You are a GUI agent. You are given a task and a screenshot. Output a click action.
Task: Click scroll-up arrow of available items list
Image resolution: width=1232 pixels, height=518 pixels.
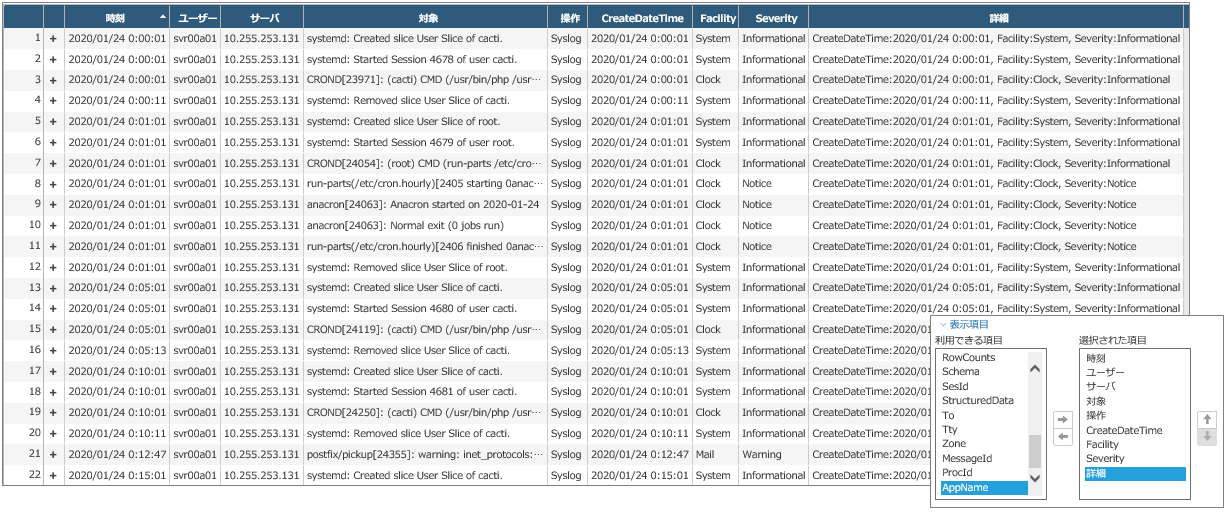(x=1035, y=368)
